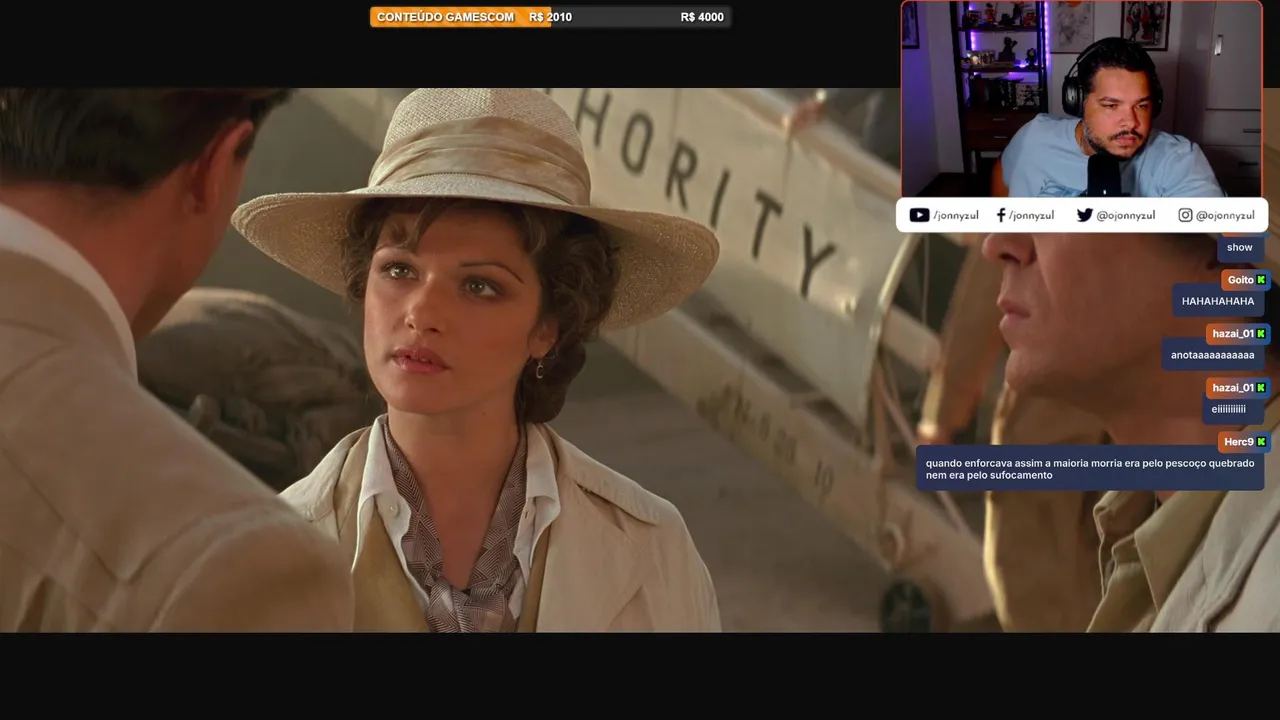Click the YouTube icon in social bar
Screen dimensions: 1280x720
[x=919, y=215]
